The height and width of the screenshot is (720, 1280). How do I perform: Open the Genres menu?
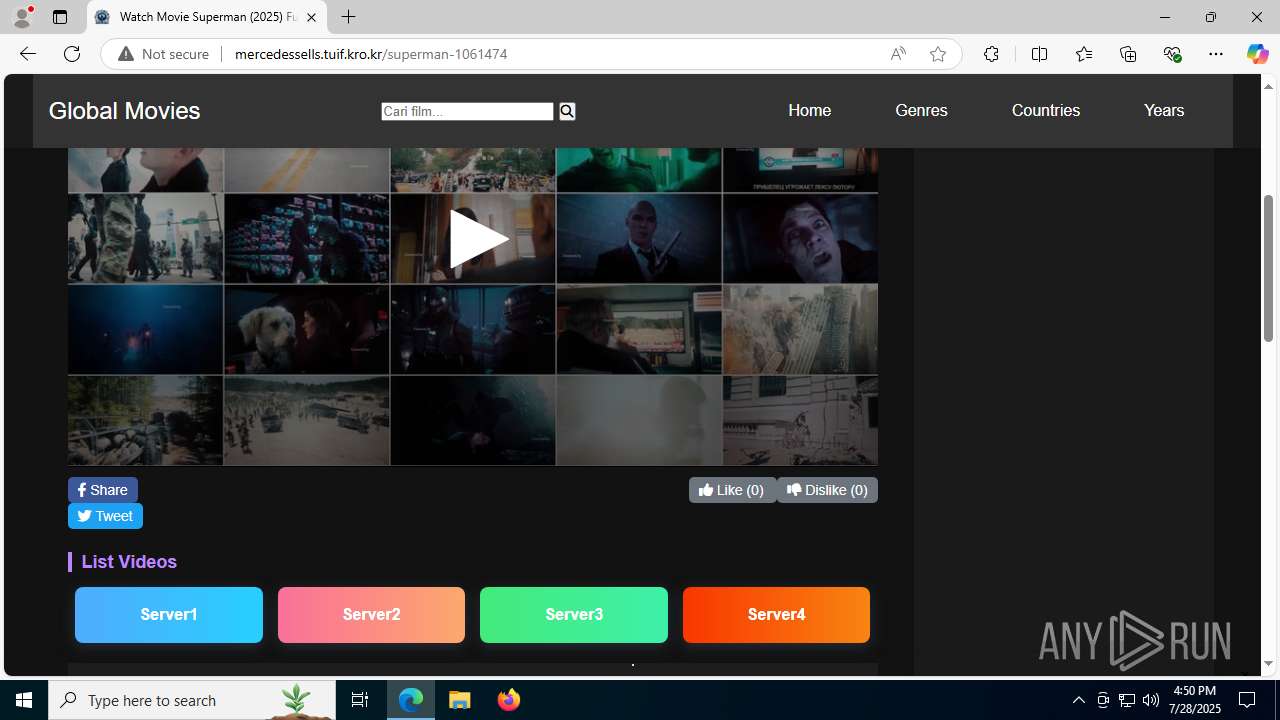pyautogui.click(x=921, y=110)
